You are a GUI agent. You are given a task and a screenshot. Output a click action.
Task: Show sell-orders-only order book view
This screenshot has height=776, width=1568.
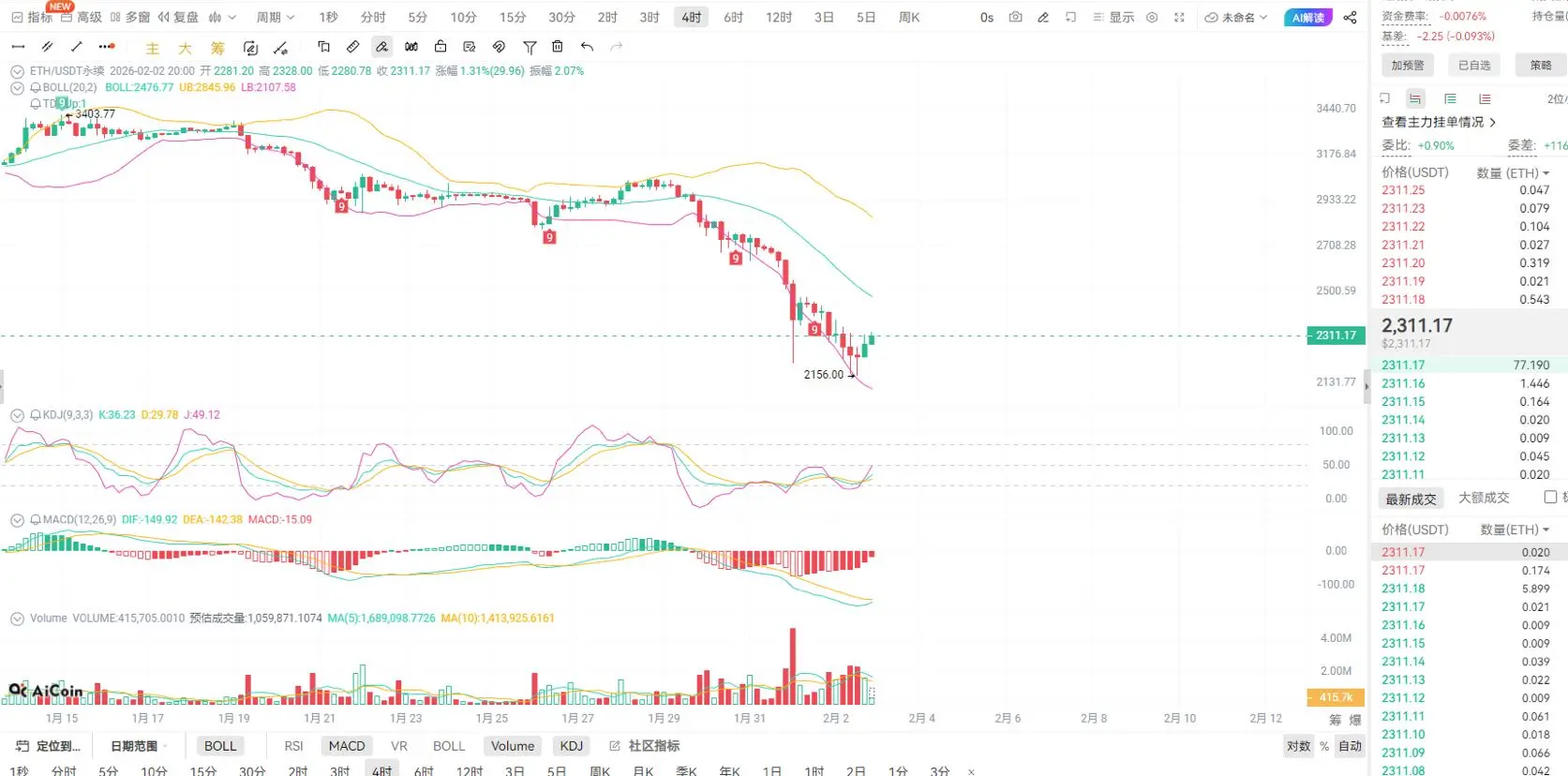tap(1485, 98)
